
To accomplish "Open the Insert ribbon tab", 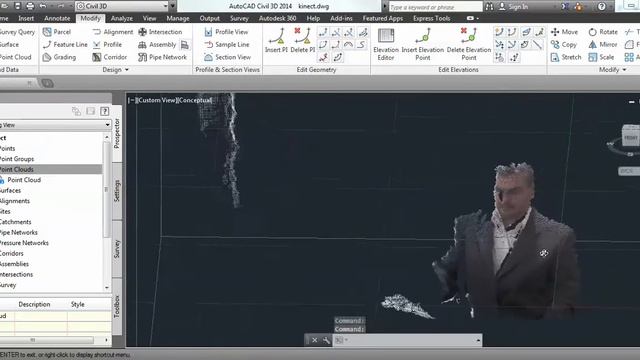I will tap(26, 18).
